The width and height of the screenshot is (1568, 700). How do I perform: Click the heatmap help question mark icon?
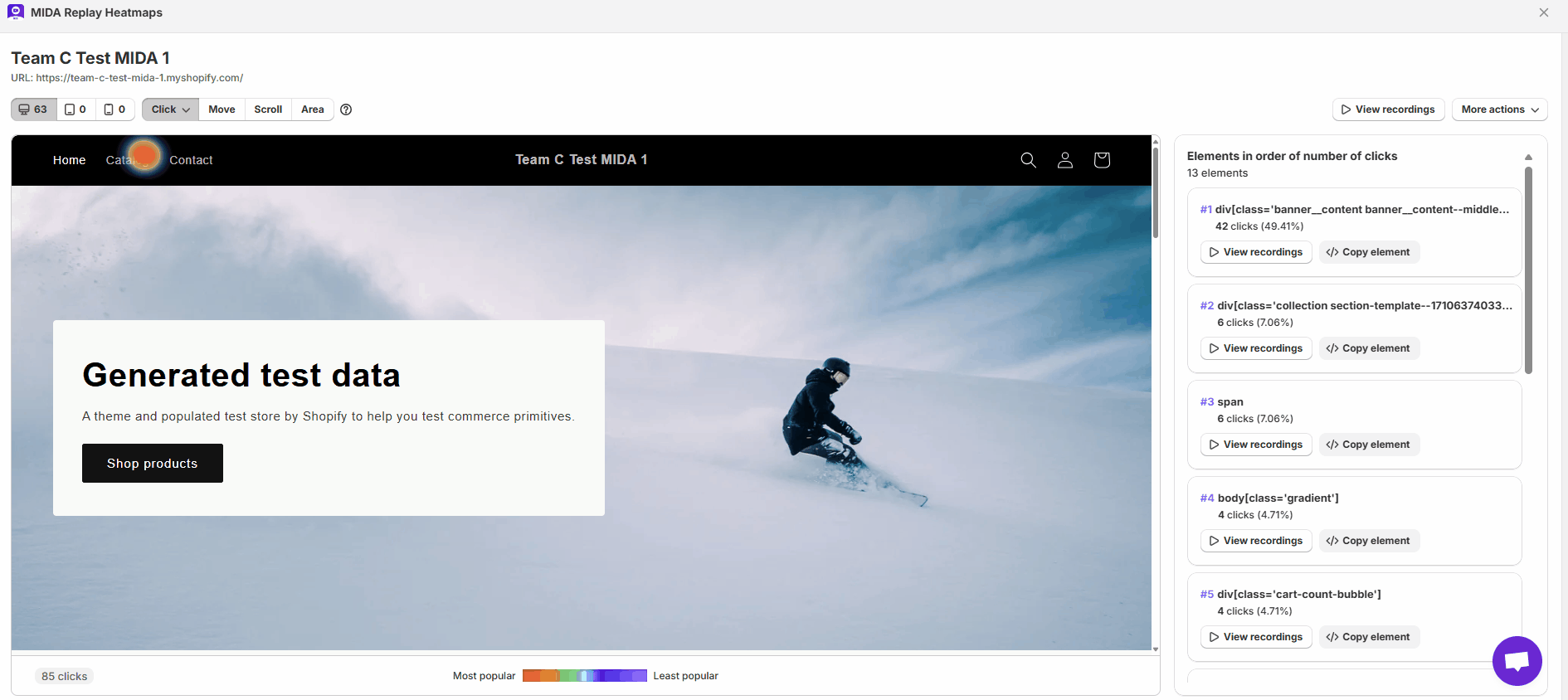point(346,109)
